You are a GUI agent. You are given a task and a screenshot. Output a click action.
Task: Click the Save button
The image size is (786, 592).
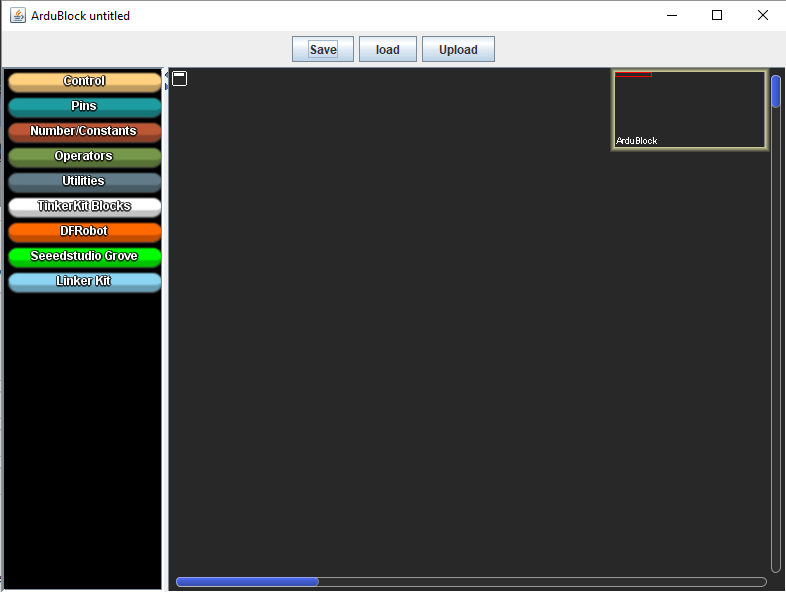[323, 49]
